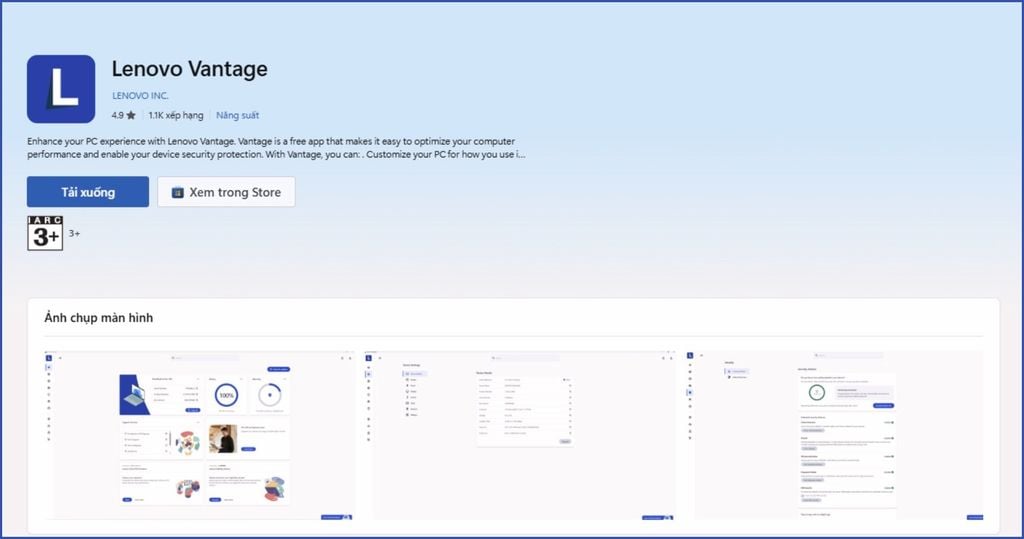The width and height of the screenshot is (1024, 539).
Task: Click the IARC 3+ rating badge
Action: 45,233
